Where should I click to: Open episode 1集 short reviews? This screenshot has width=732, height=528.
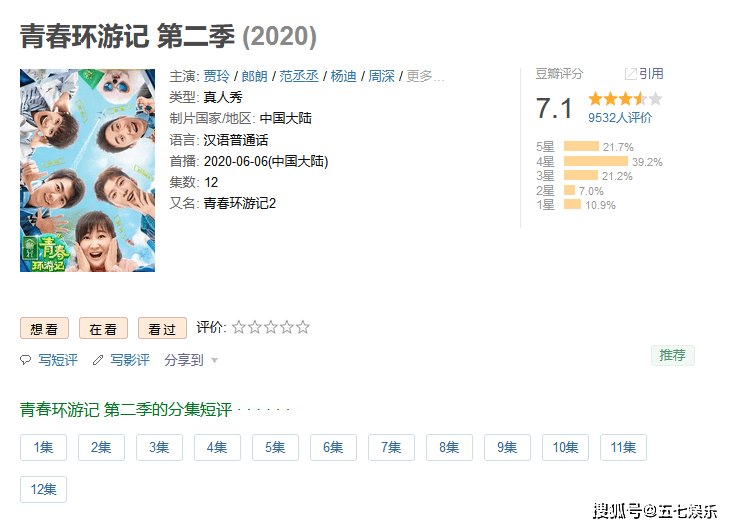click(x=43, y=447)
